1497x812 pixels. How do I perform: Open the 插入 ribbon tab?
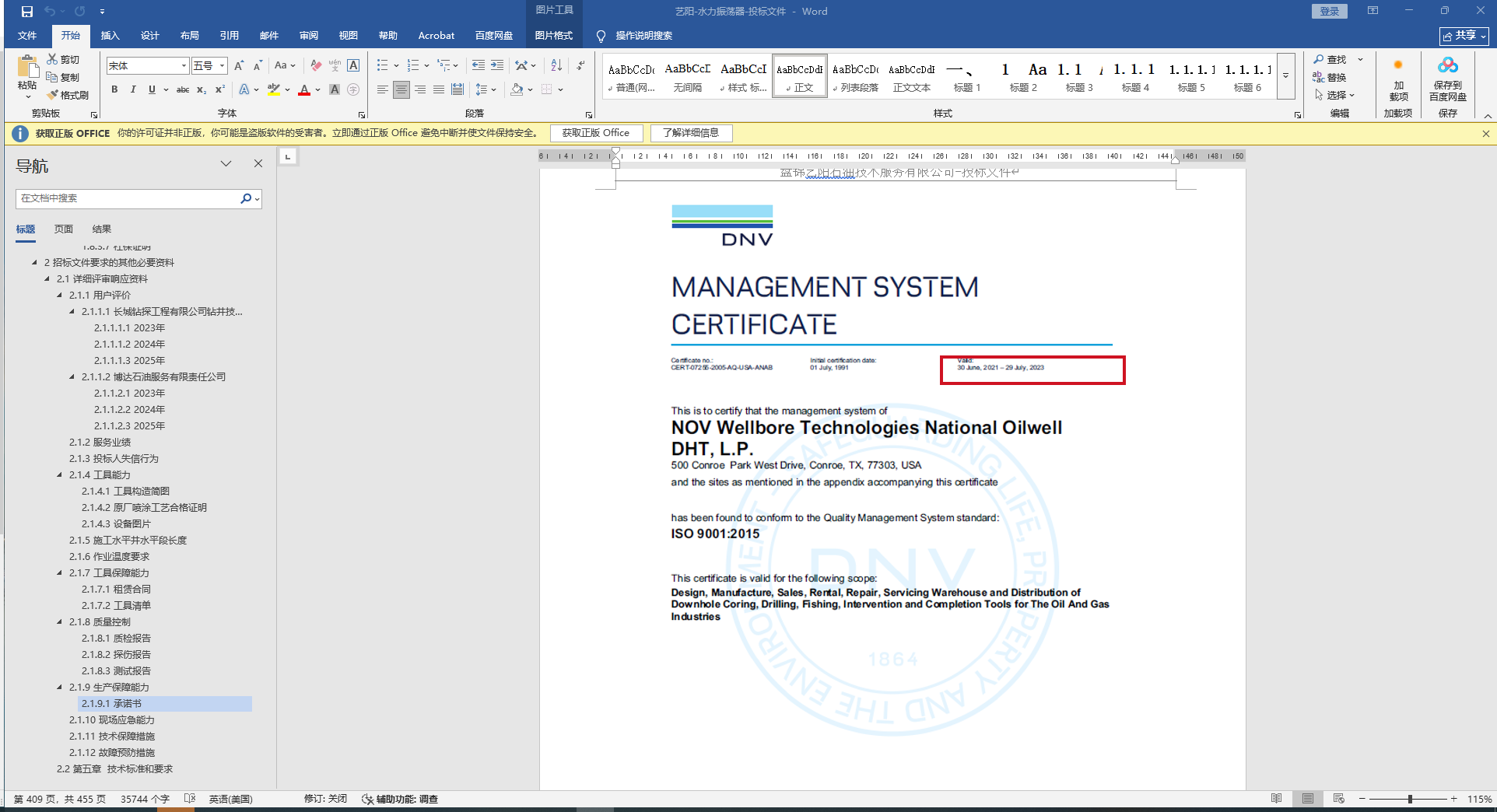[x=110, y=36]
